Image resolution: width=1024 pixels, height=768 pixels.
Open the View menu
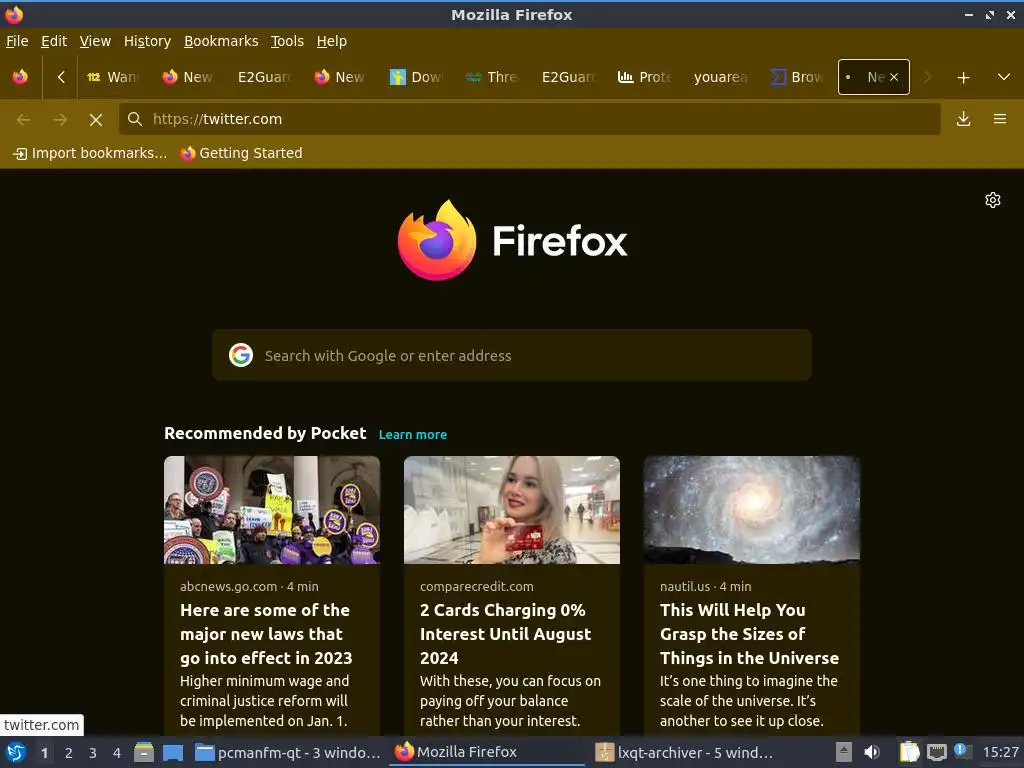tap(95, 41)
